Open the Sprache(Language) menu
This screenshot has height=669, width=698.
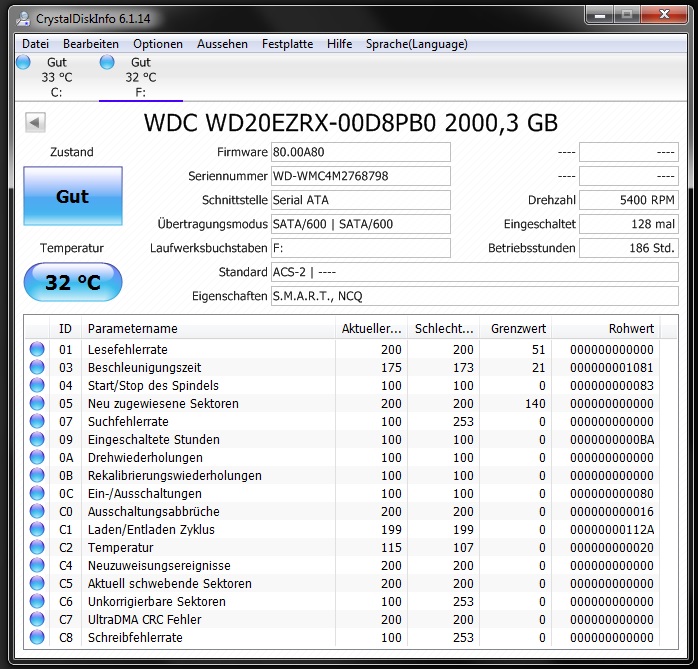(x=417, y=44)
